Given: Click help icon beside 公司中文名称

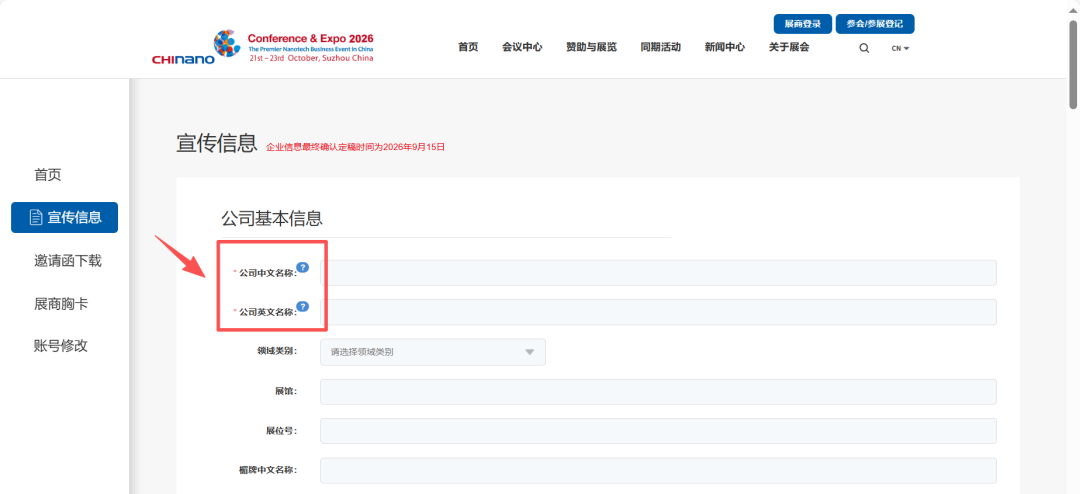Looking at the screenshot, I should pyautogui.click(x=303, y=267).
